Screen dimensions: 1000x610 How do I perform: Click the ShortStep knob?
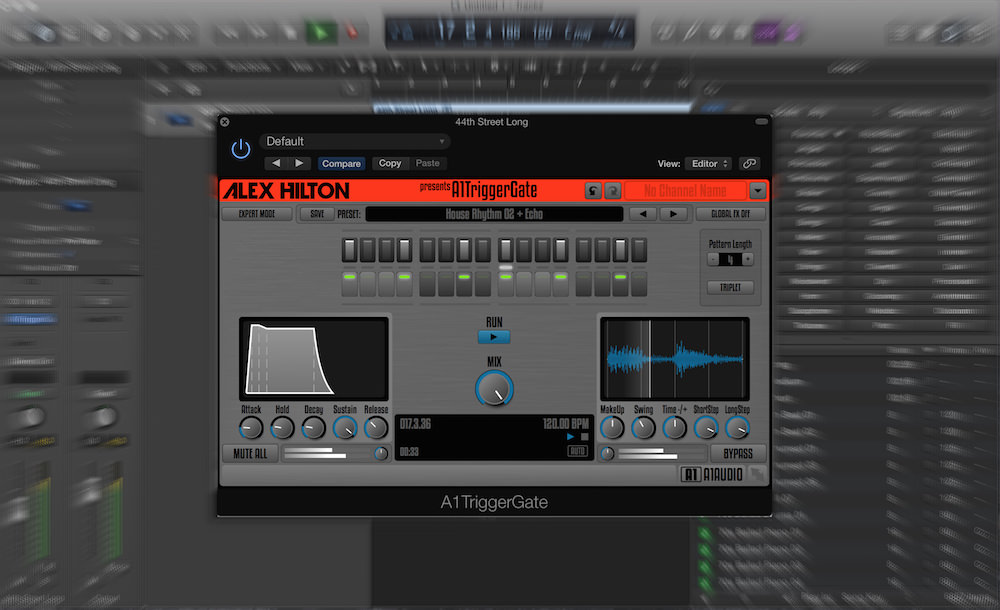tap(706, 428)
